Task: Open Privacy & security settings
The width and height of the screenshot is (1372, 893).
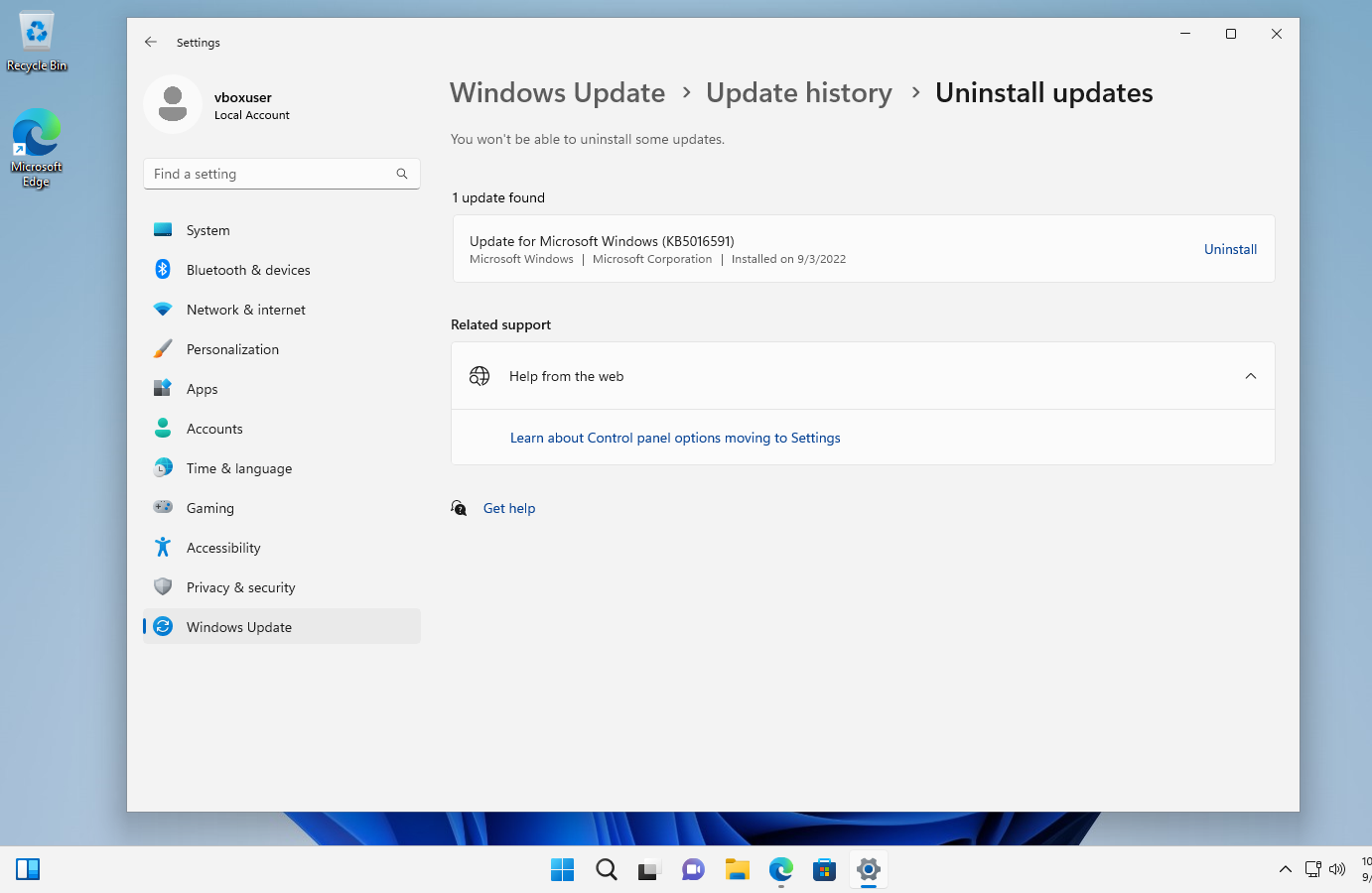Action: 241,586
